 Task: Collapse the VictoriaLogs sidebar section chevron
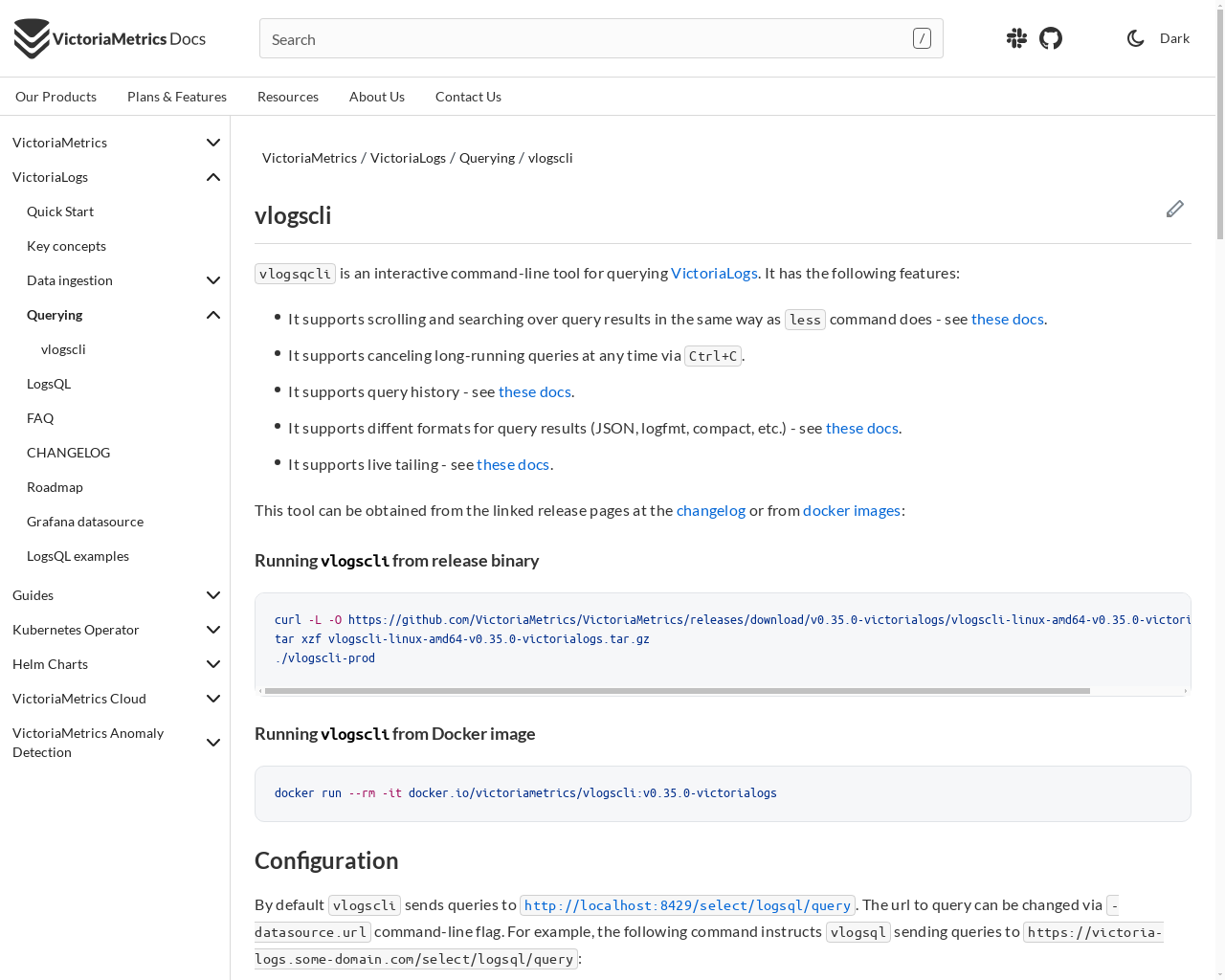click(213, 177)
